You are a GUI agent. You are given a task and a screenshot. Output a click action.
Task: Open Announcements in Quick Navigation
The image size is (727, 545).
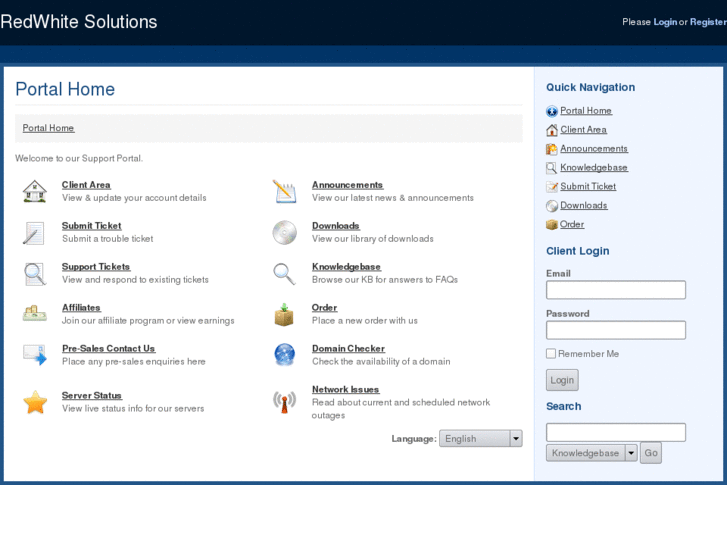(593, 149)
